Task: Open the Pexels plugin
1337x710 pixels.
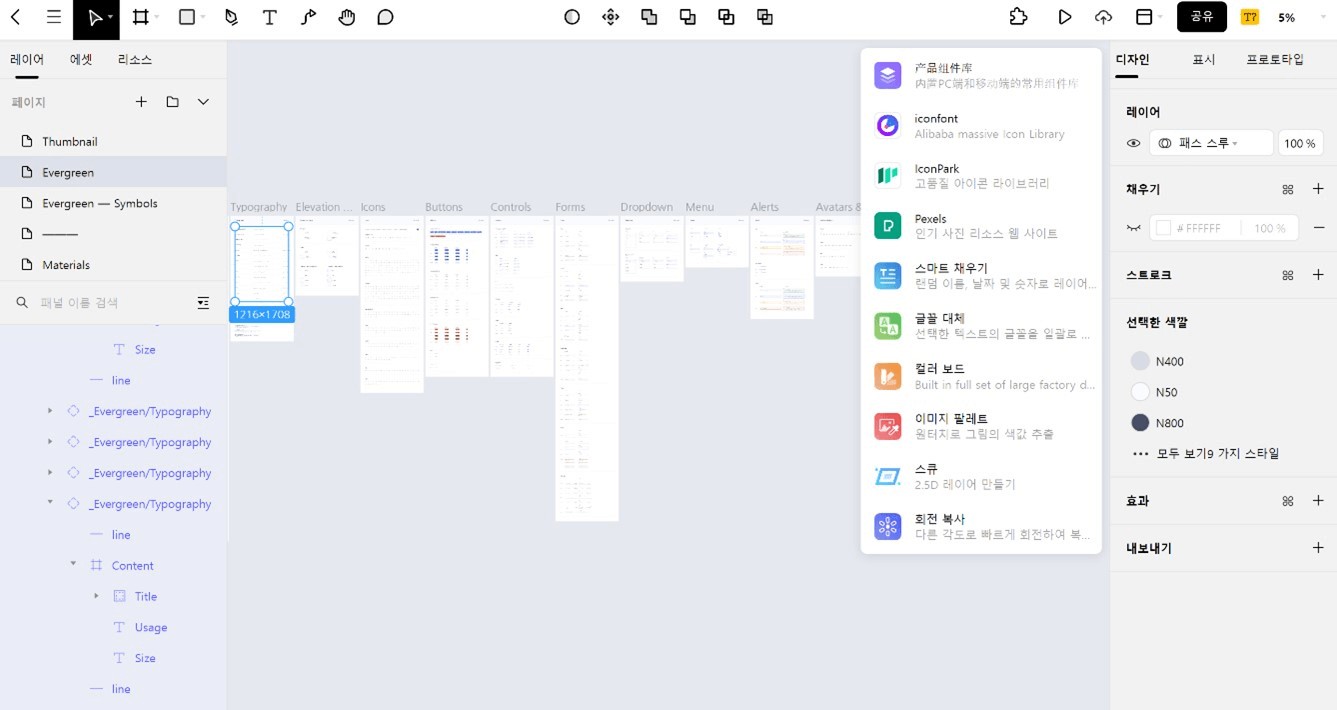Action: pyautogui.click(x=981, y=226)
